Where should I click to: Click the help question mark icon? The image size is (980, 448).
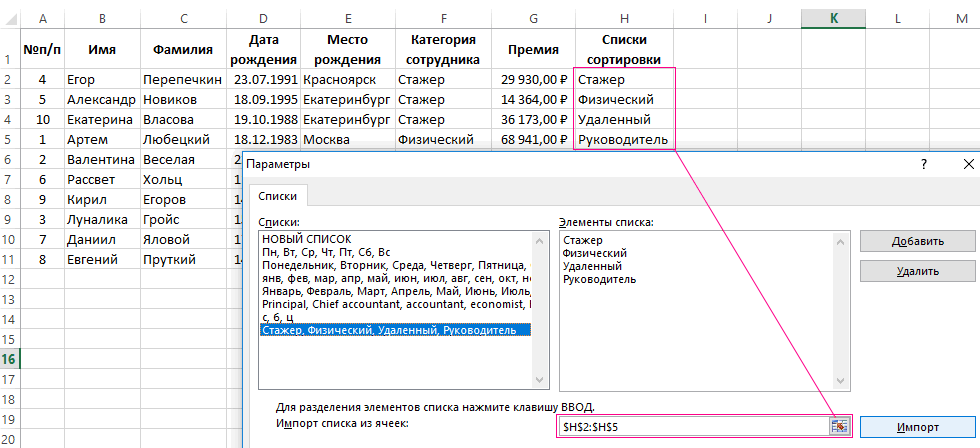pos(923,164)
